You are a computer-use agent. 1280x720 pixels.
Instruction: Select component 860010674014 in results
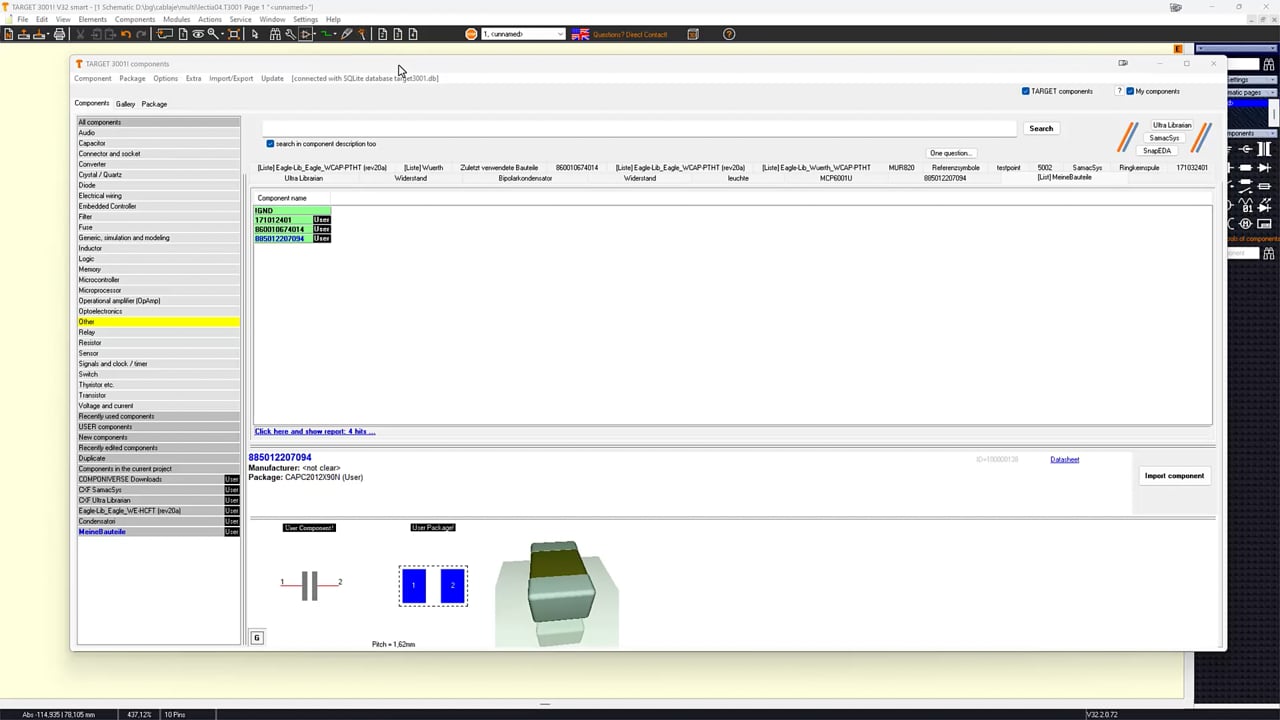click(x=292, y=229)
